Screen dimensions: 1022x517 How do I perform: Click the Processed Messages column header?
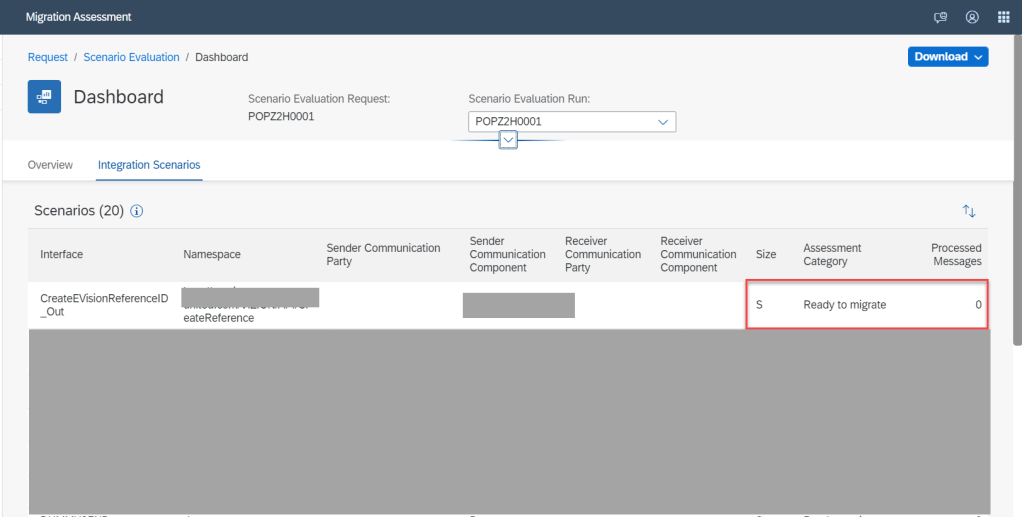956,255
